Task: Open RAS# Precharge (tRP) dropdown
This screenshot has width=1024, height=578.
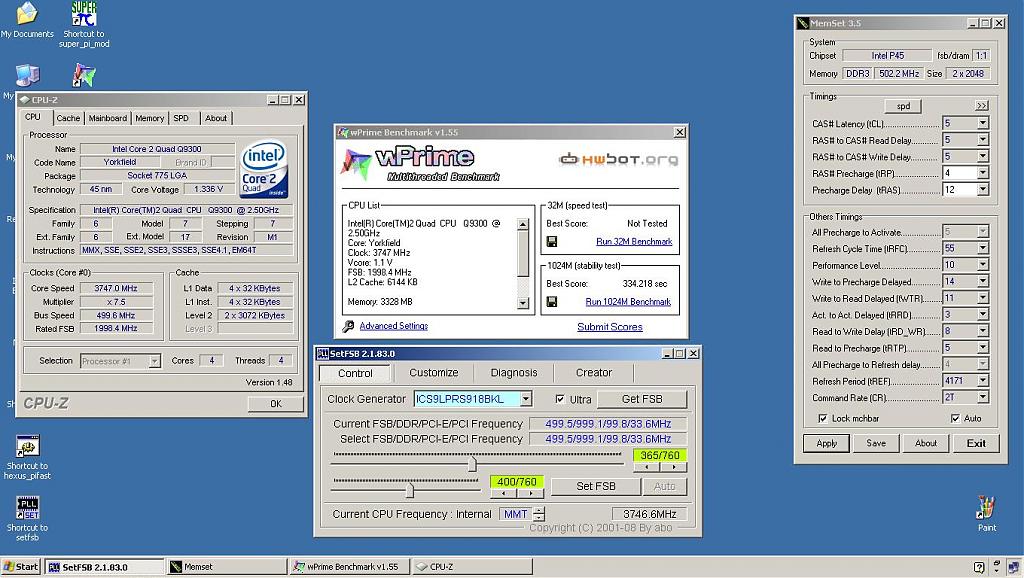Action: 982,173
